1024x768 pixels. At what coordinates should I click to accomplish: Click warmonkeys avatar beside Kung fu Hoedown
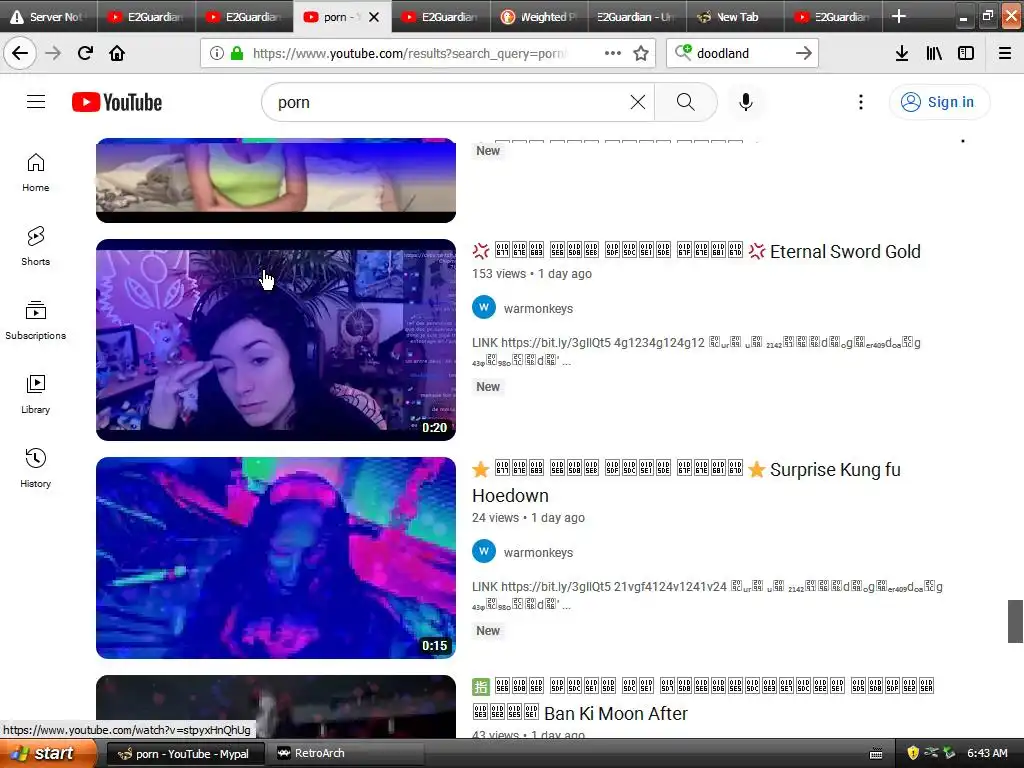(x=484, y=551)
